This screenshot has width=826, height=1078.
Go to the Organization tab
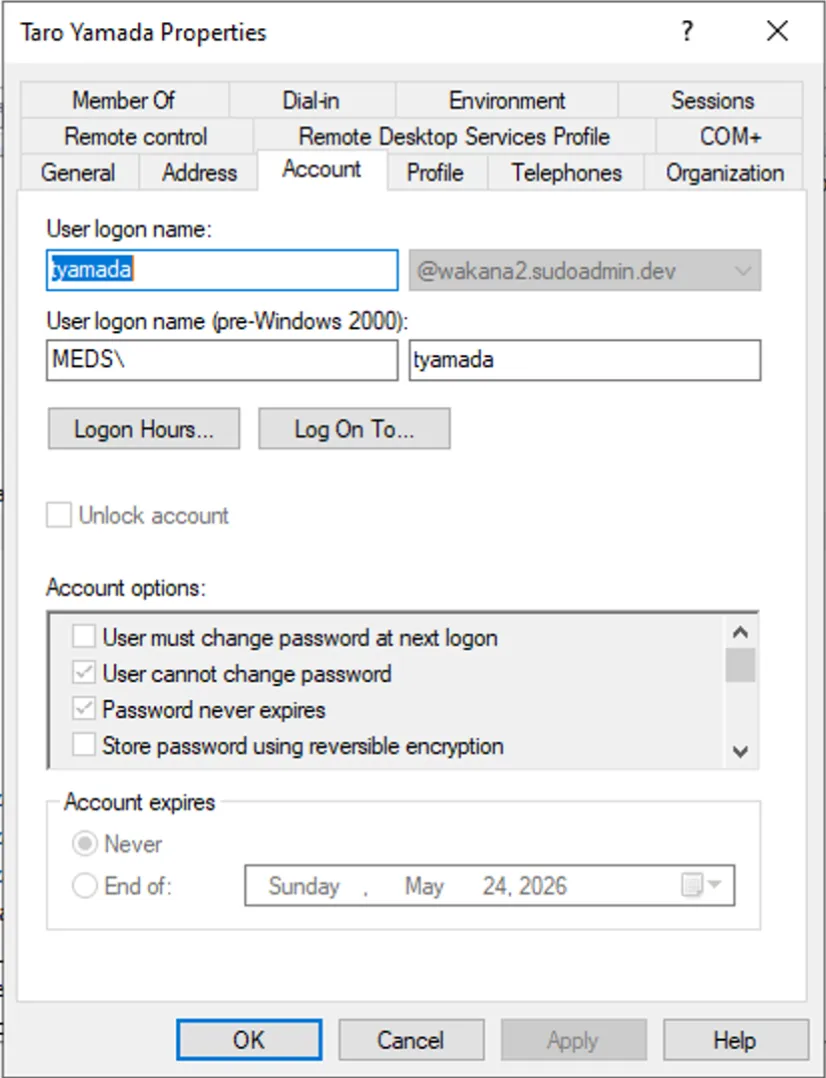click(x=725, y=172)
